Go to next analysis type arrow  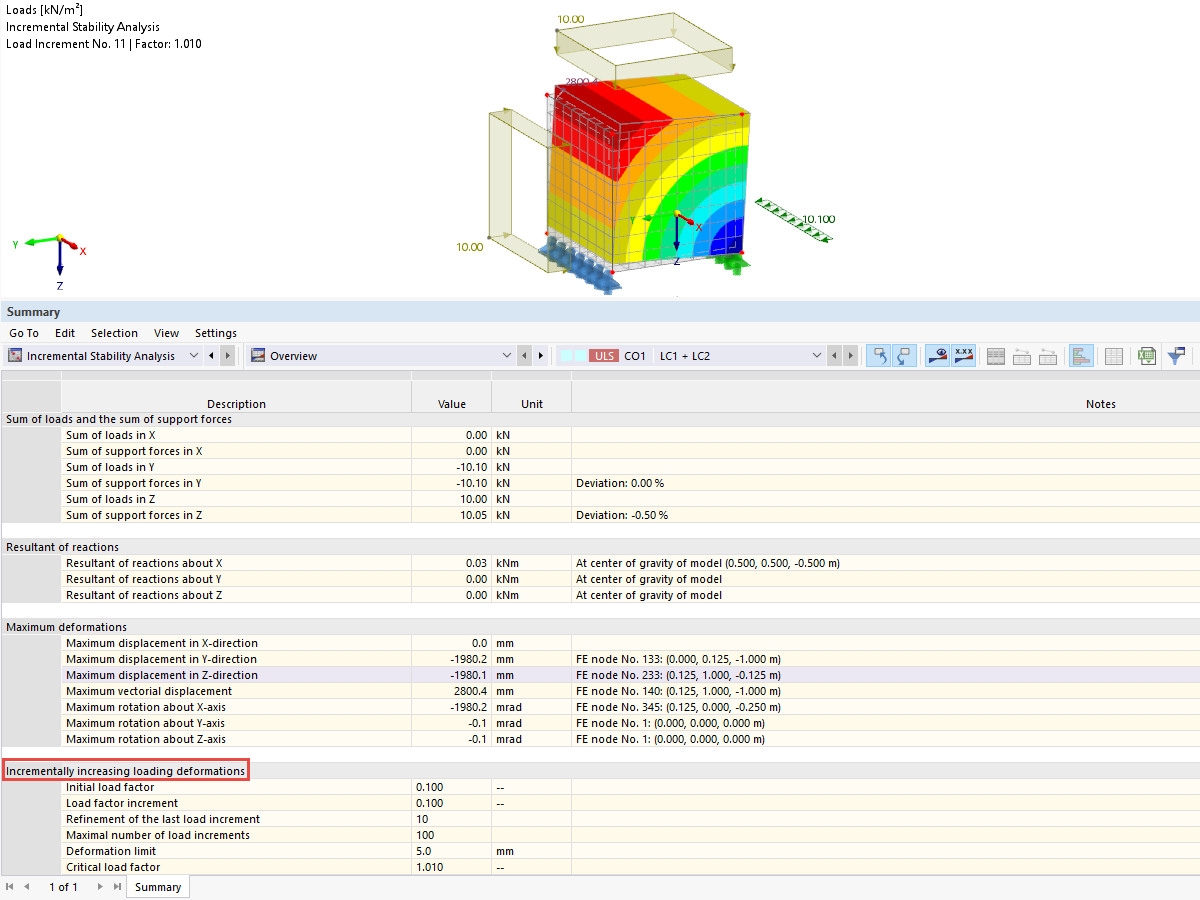click(228, 356)
